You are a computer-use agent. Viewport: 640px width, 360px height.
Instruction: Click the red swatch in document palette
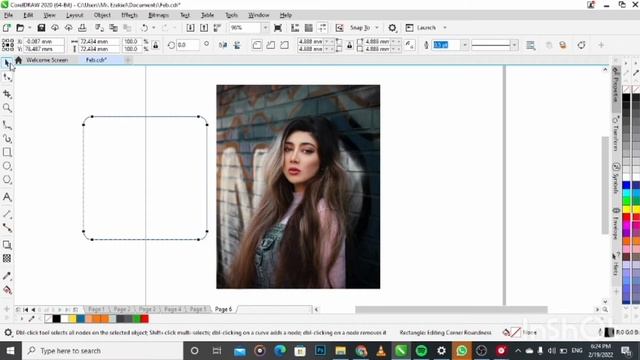144,319
